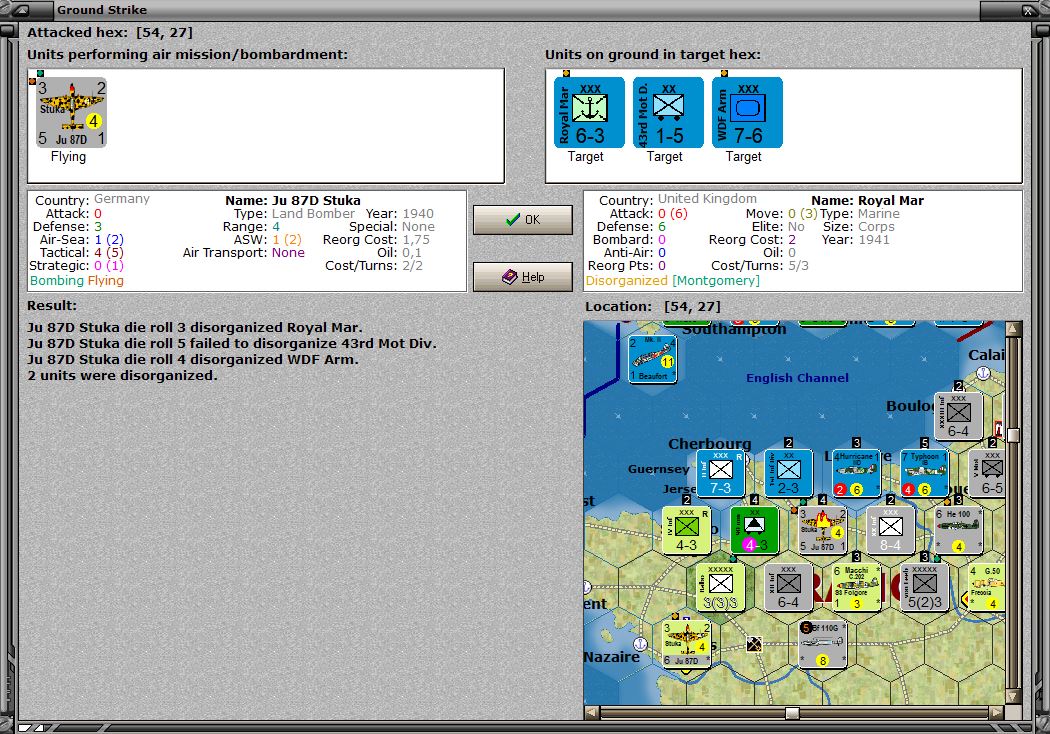Click the 'Name: Royal Mar' heading
Image resolution: width=1050 pixels, height=734 pixels.
(x=867, y=200)
